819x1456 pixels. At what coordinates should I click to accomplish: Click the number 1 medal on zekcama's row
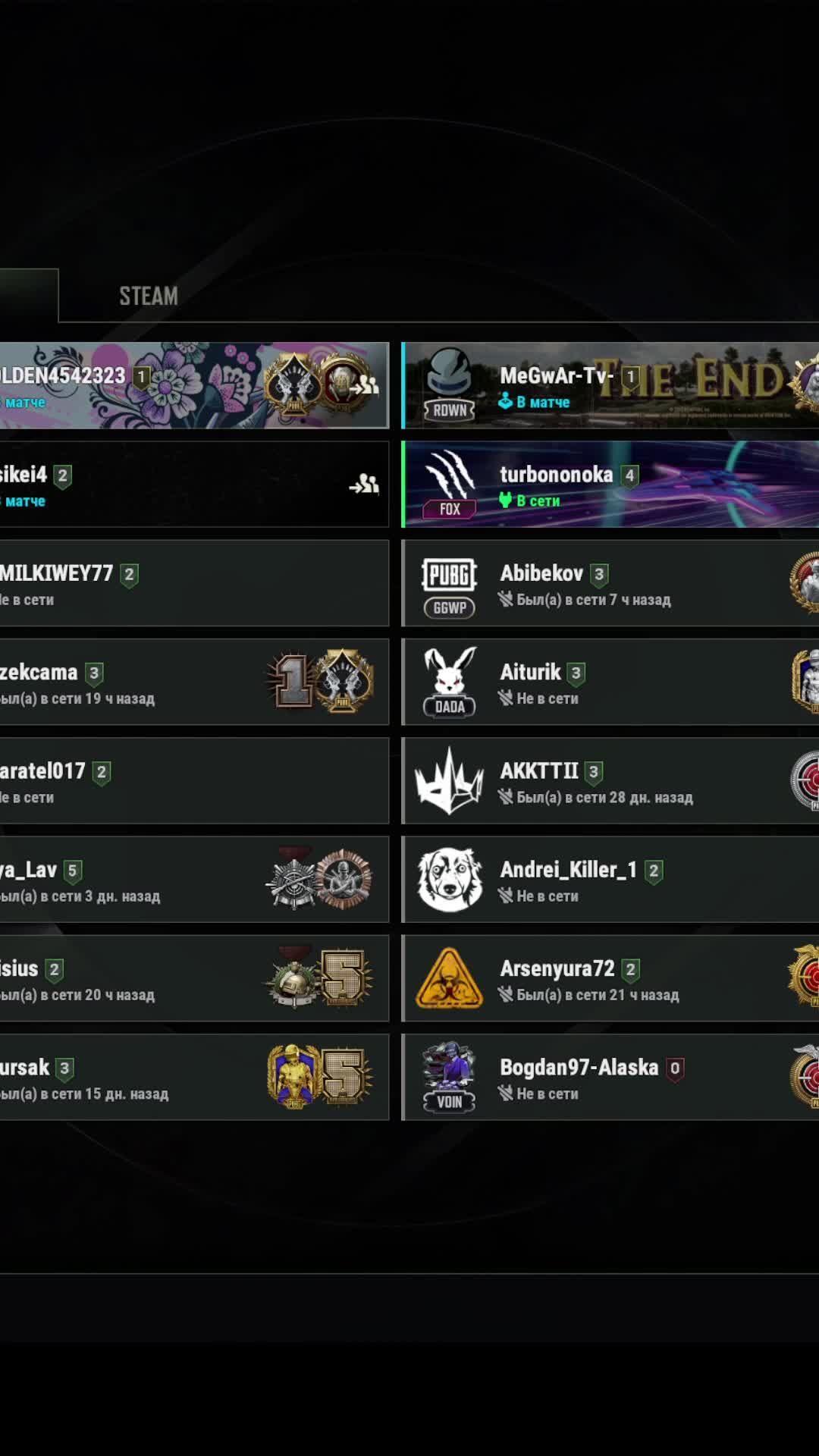click(x=292, y=681)
